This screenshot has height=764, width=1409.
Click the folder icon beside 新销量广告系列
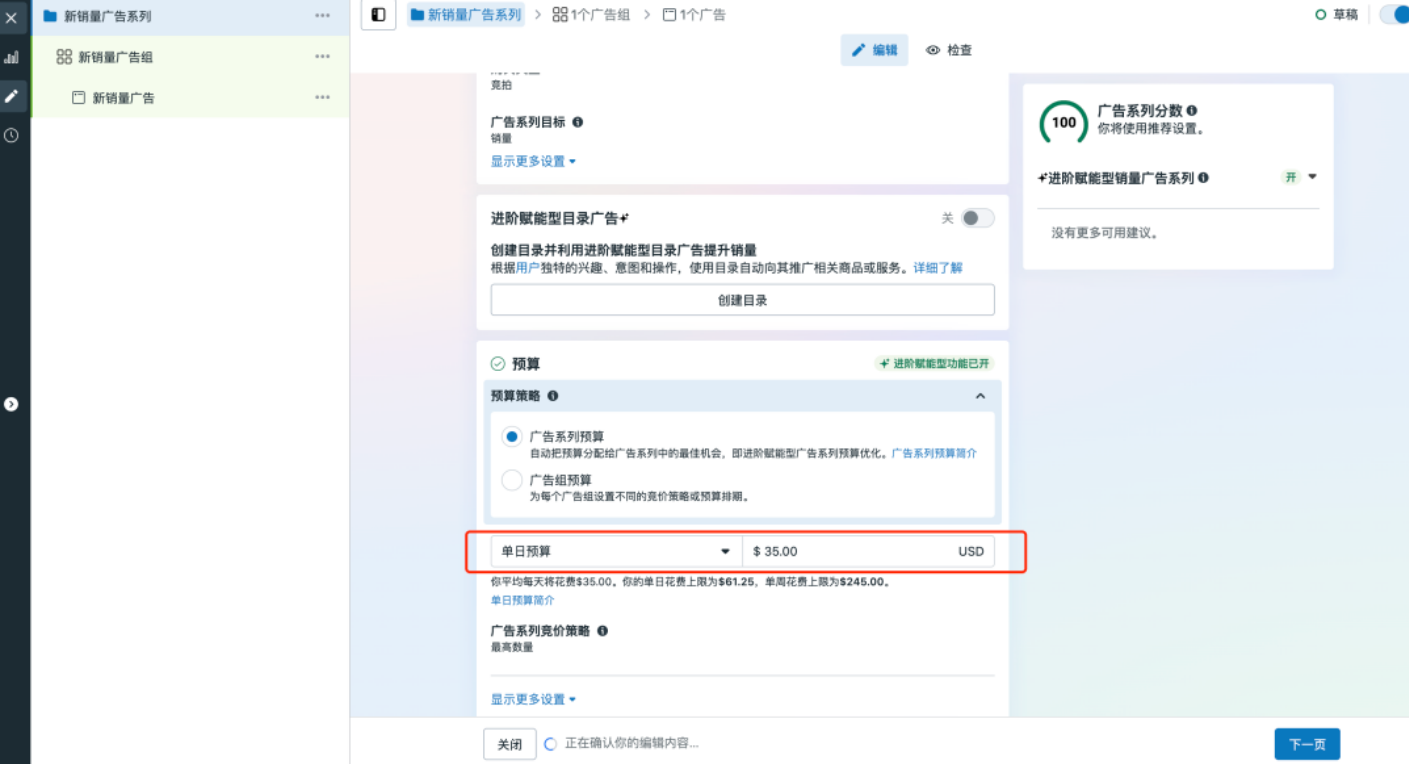[49, 16]
